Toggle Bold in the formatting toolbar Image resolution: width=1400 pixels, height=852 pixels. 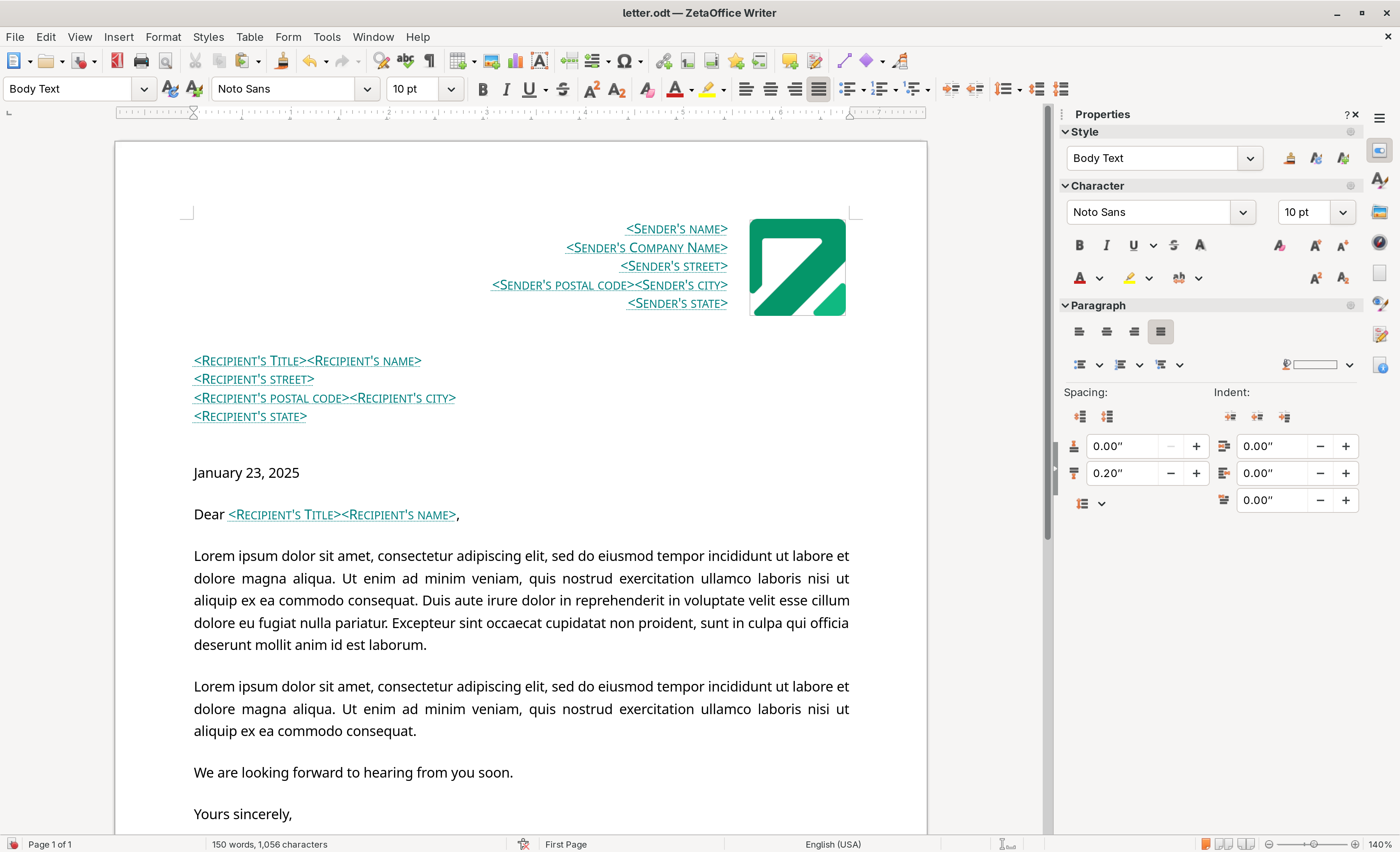point(482,89)
